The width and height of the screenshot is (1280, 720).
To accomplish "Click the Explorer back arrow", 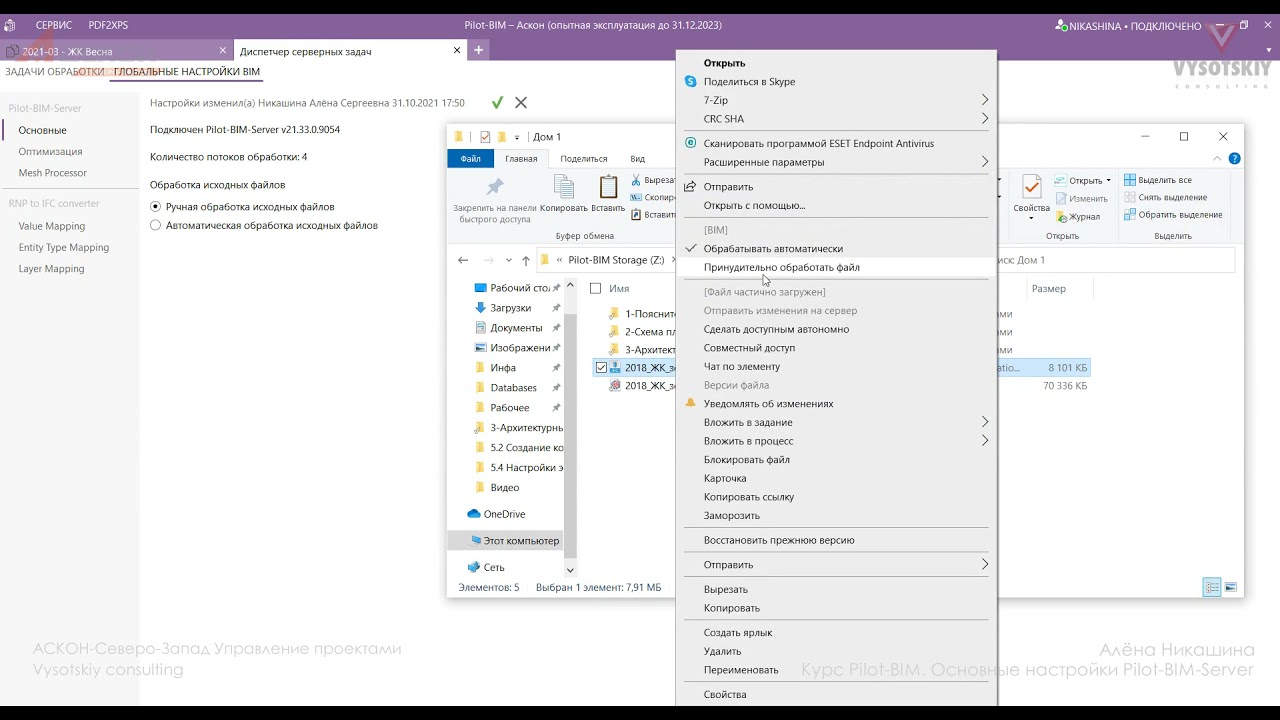I will pyautogui.click(x=463, y=260).
